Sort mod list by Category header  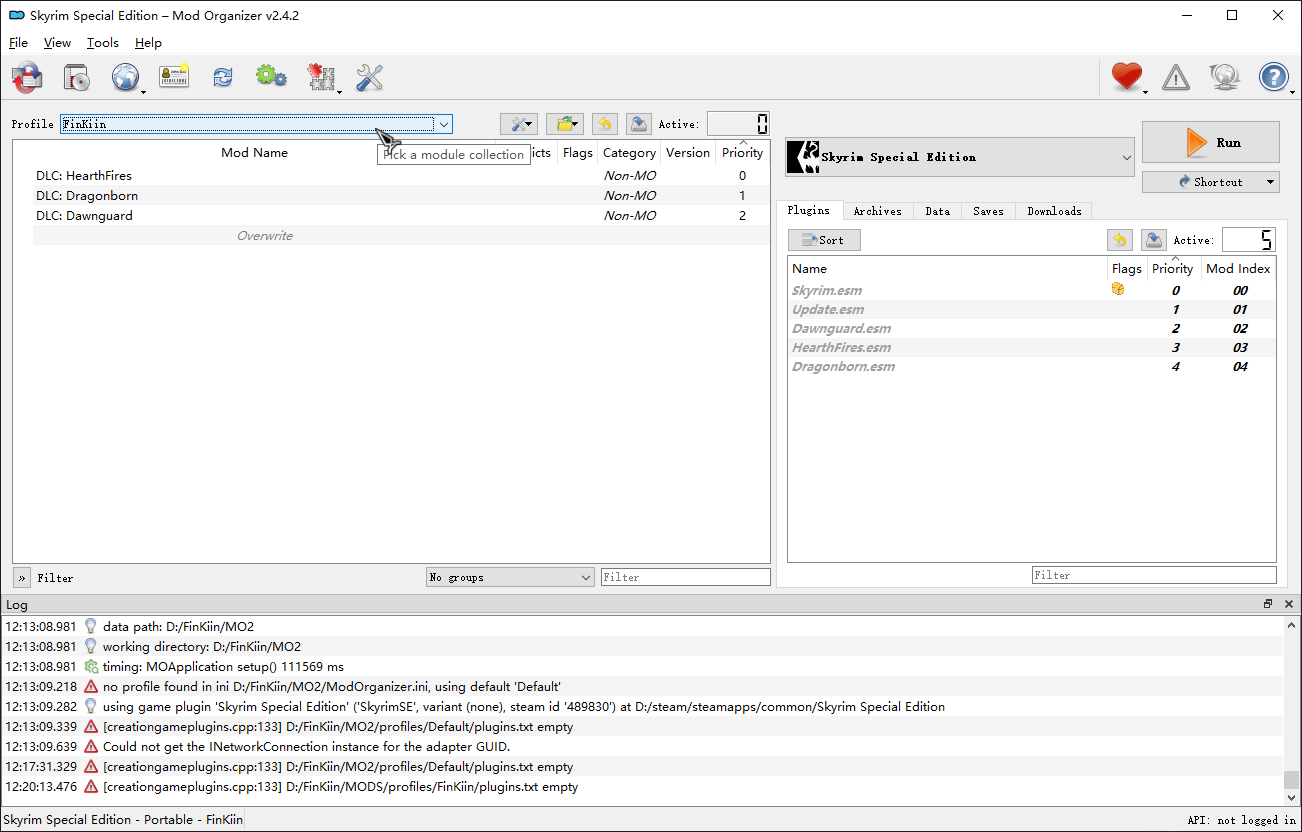(x=629, y=153)
